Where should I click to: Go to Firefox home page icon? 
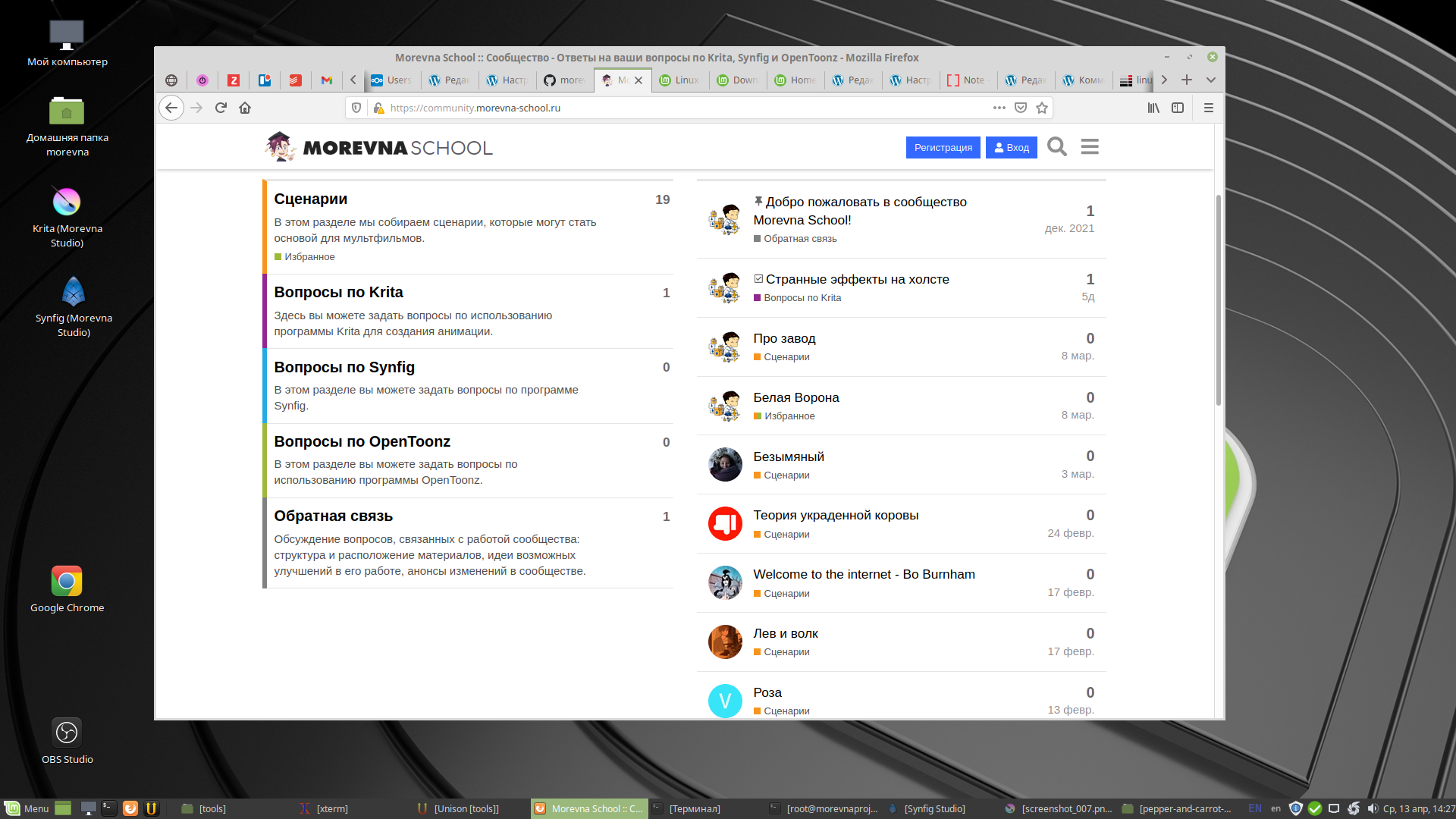(x=245, y=108)
